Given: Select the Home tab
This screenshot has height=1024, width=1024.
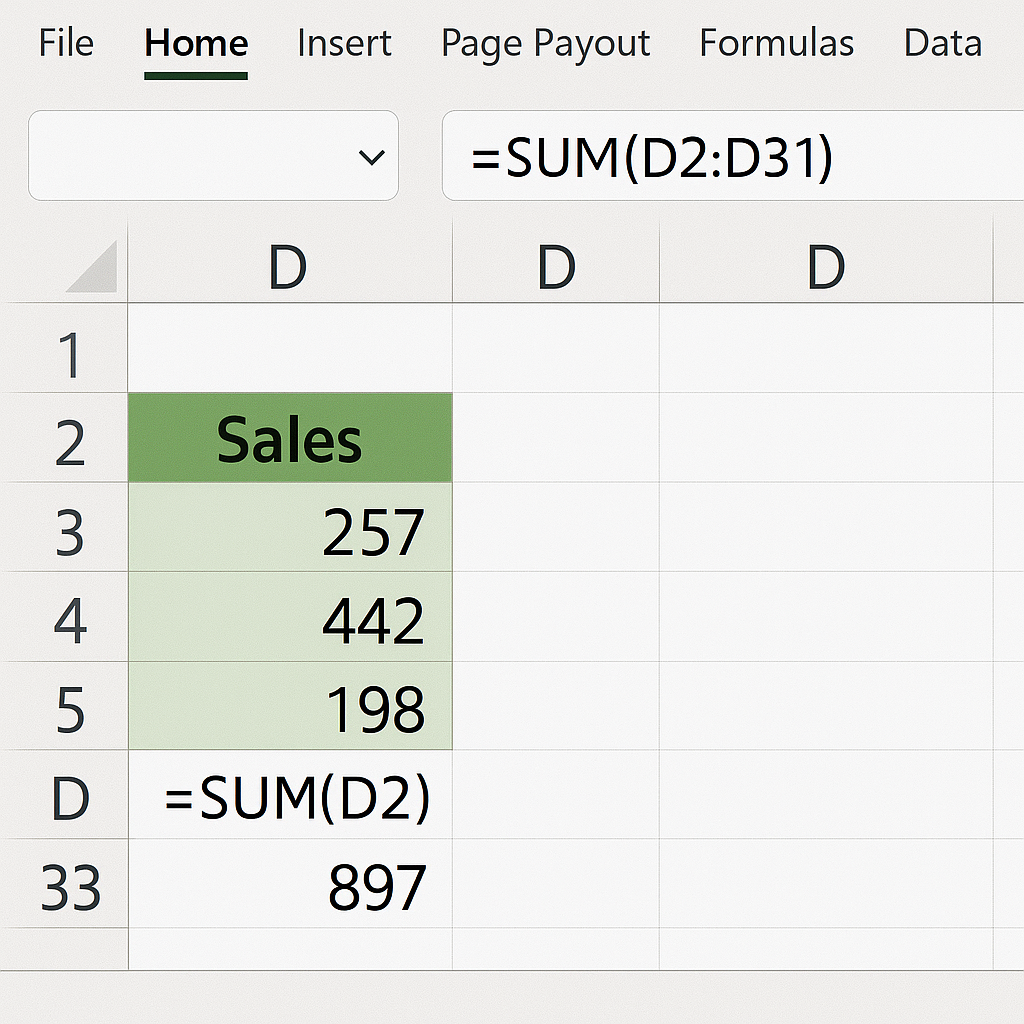Looking at the screenshot, I should coord(196,44).
